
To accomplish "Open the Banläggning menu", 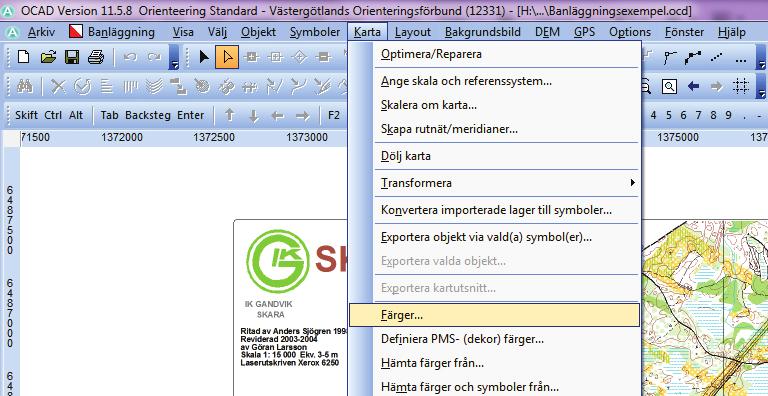I will click(112, 32).
